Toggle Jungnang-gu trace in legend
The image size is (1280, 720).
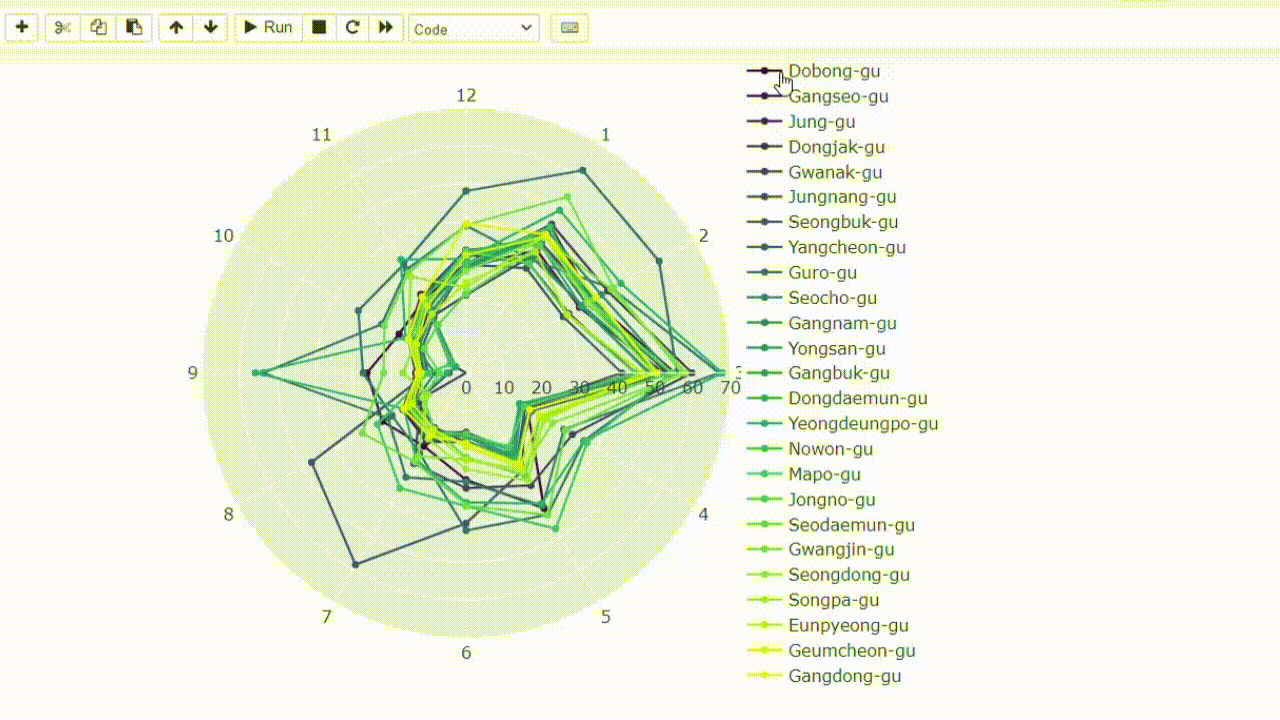(x=822, y=197)
